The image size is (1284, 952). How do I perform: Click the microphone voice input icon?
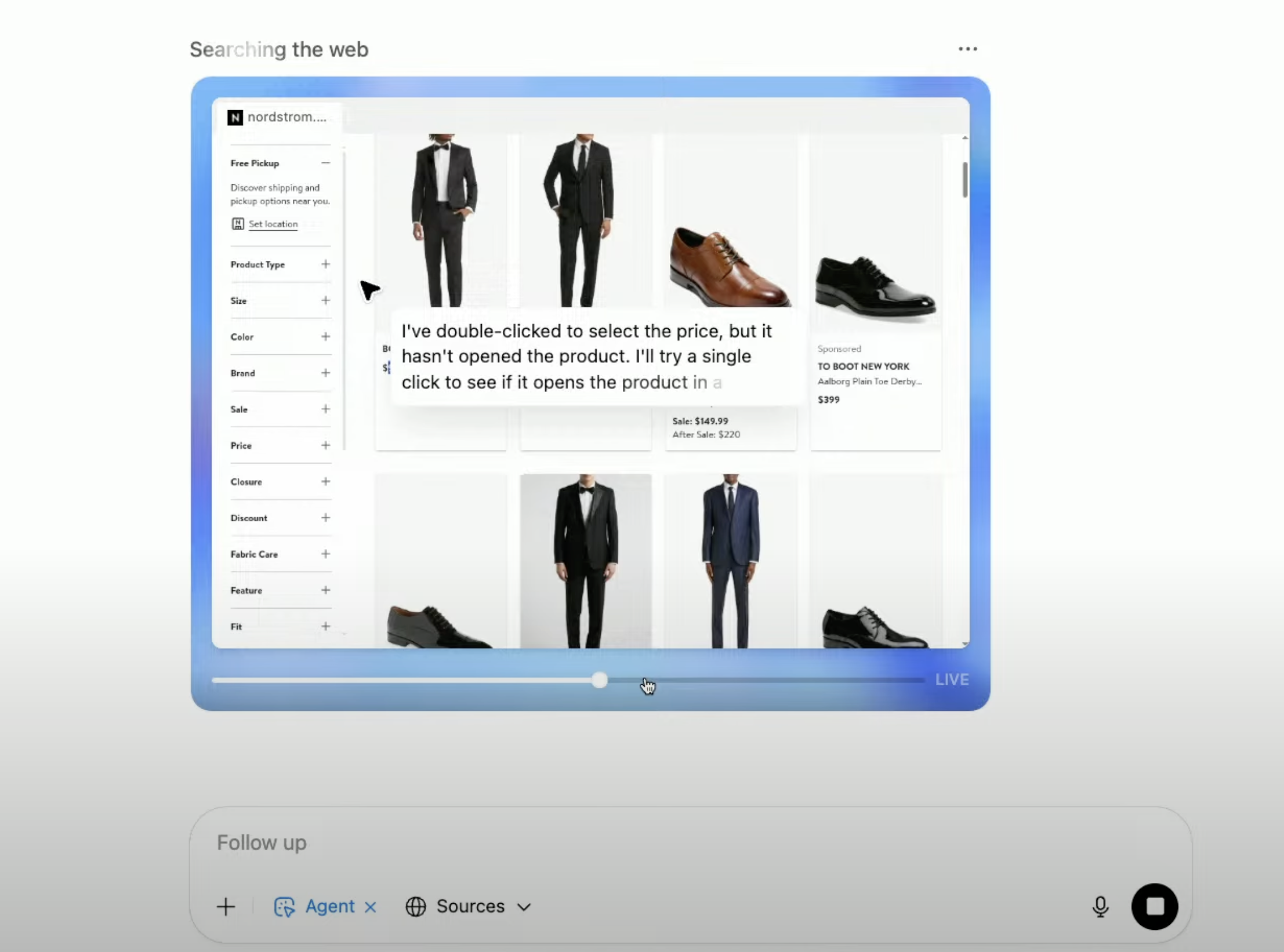click(x=1100, y=906)
